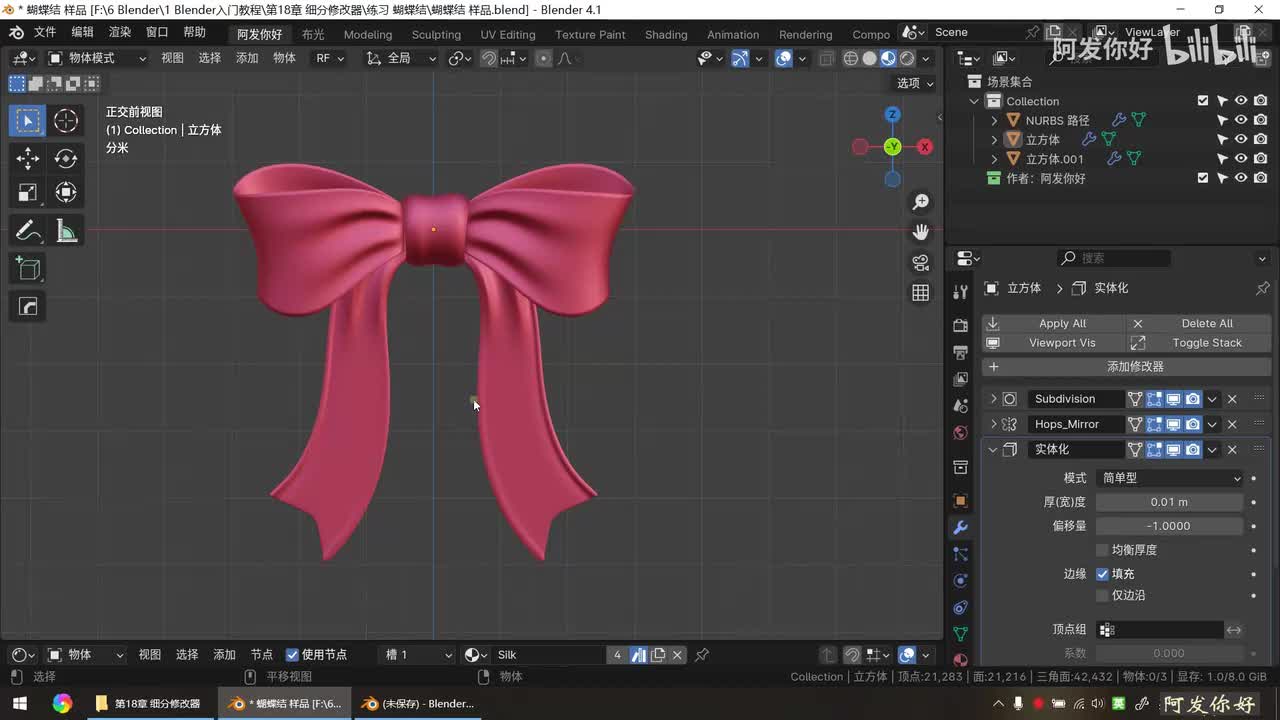Viewport: 1280px width, 720px height.
Task: Click the Apply All button
Action: (x=1061, y=324)
